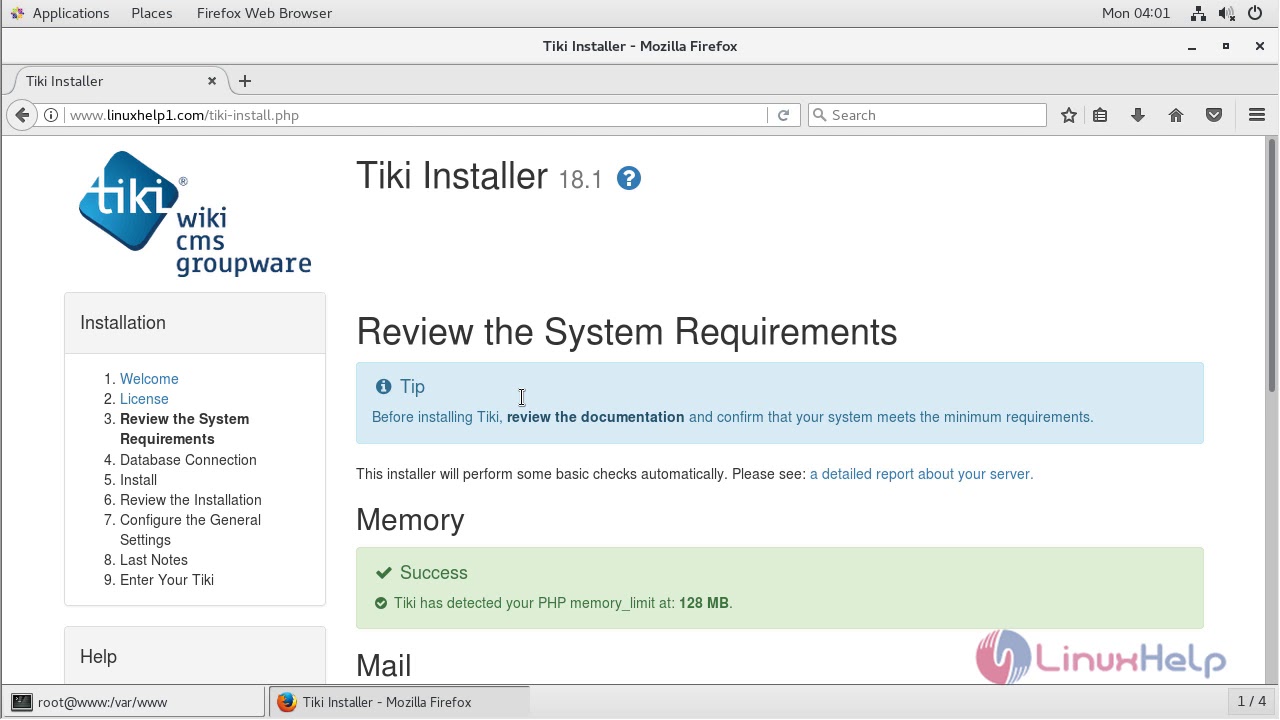The height and width of the screenshot is (720, 1280).
Task: Go to the License installation step
Action: (x=144, y=399)
